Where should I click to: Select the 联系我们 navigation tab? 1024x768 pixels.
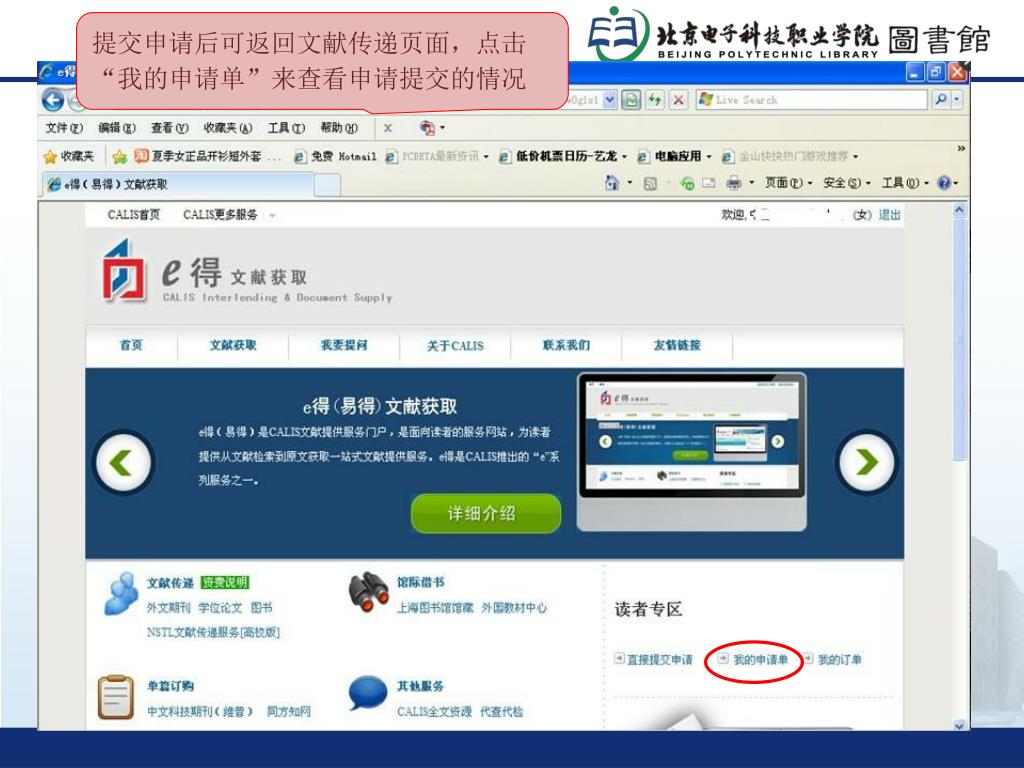(566, 345)
